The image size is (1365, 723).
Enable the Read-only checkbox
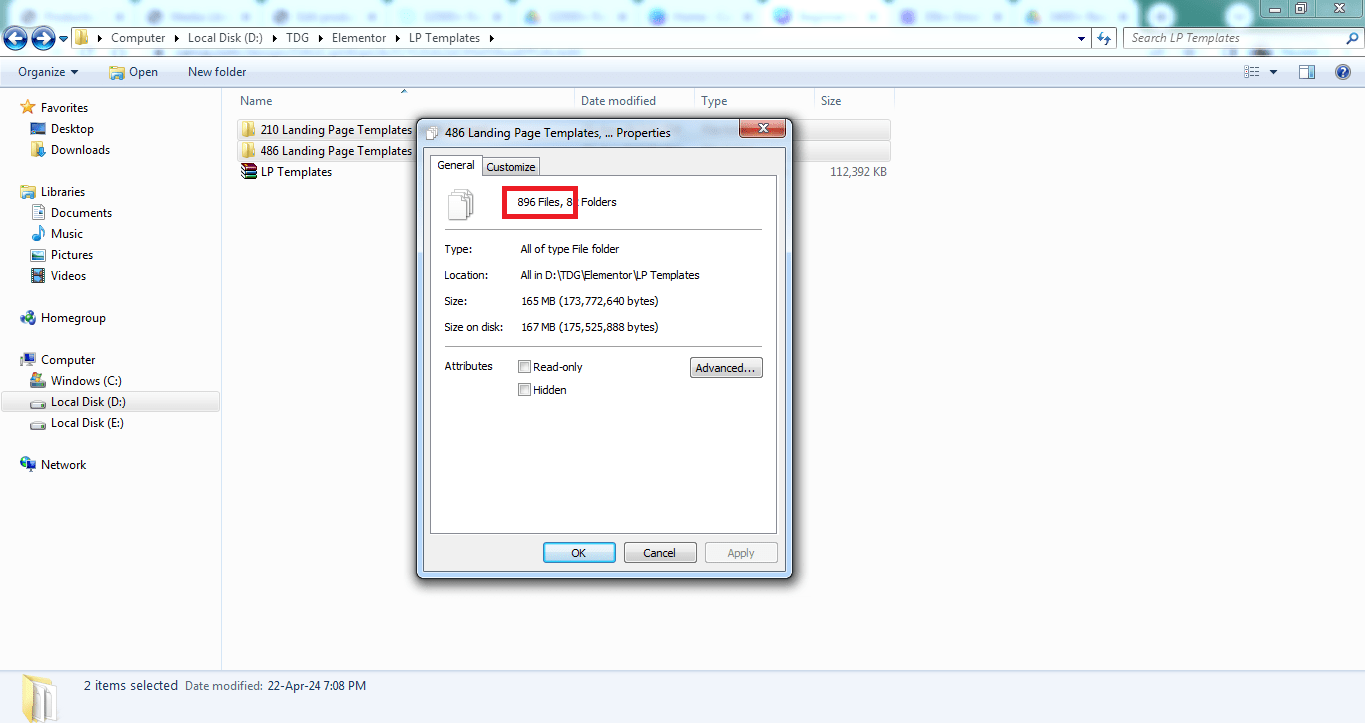(x=524, y=367)
